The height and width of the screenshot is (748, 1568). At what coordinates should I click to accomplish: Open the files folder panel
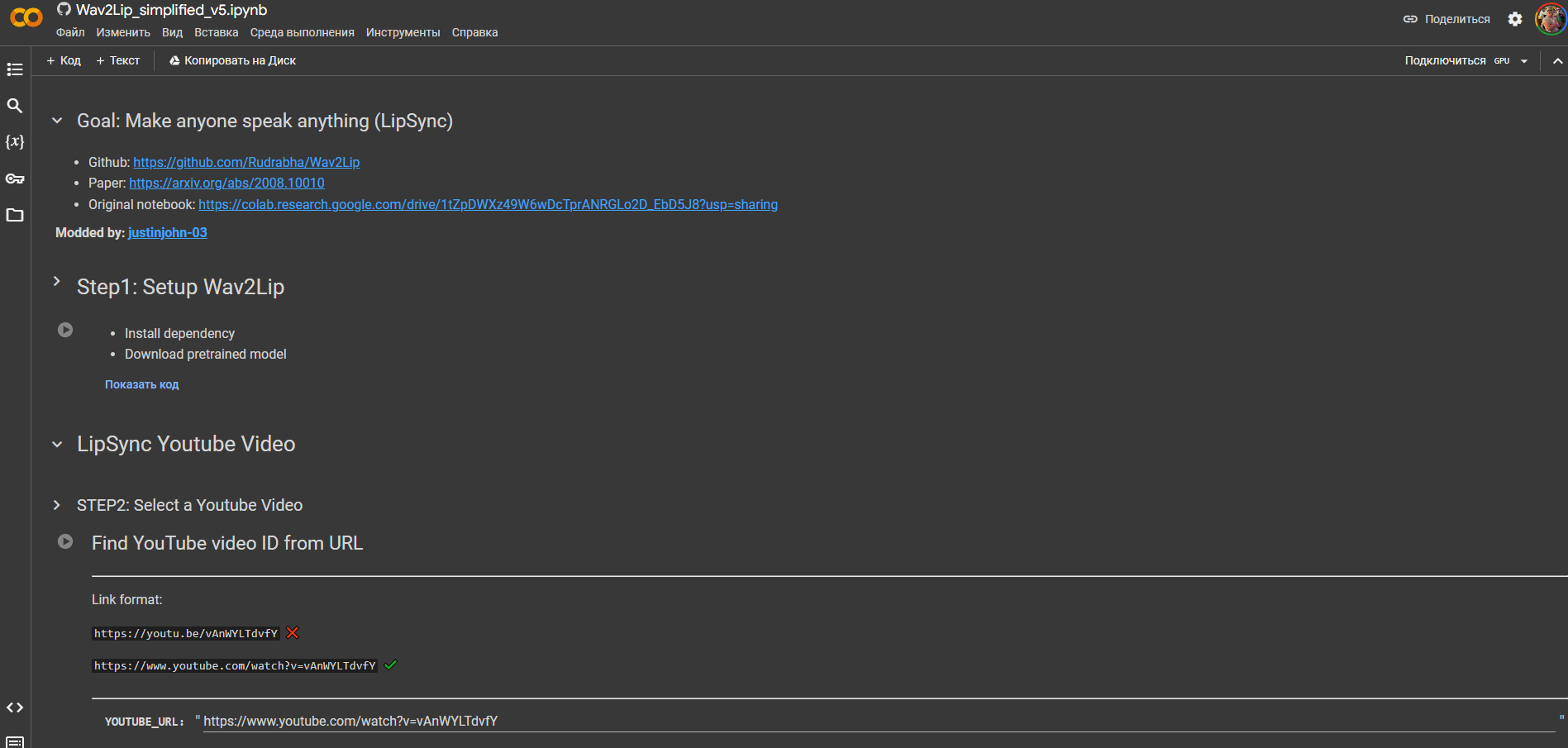[x=15, y=215]
